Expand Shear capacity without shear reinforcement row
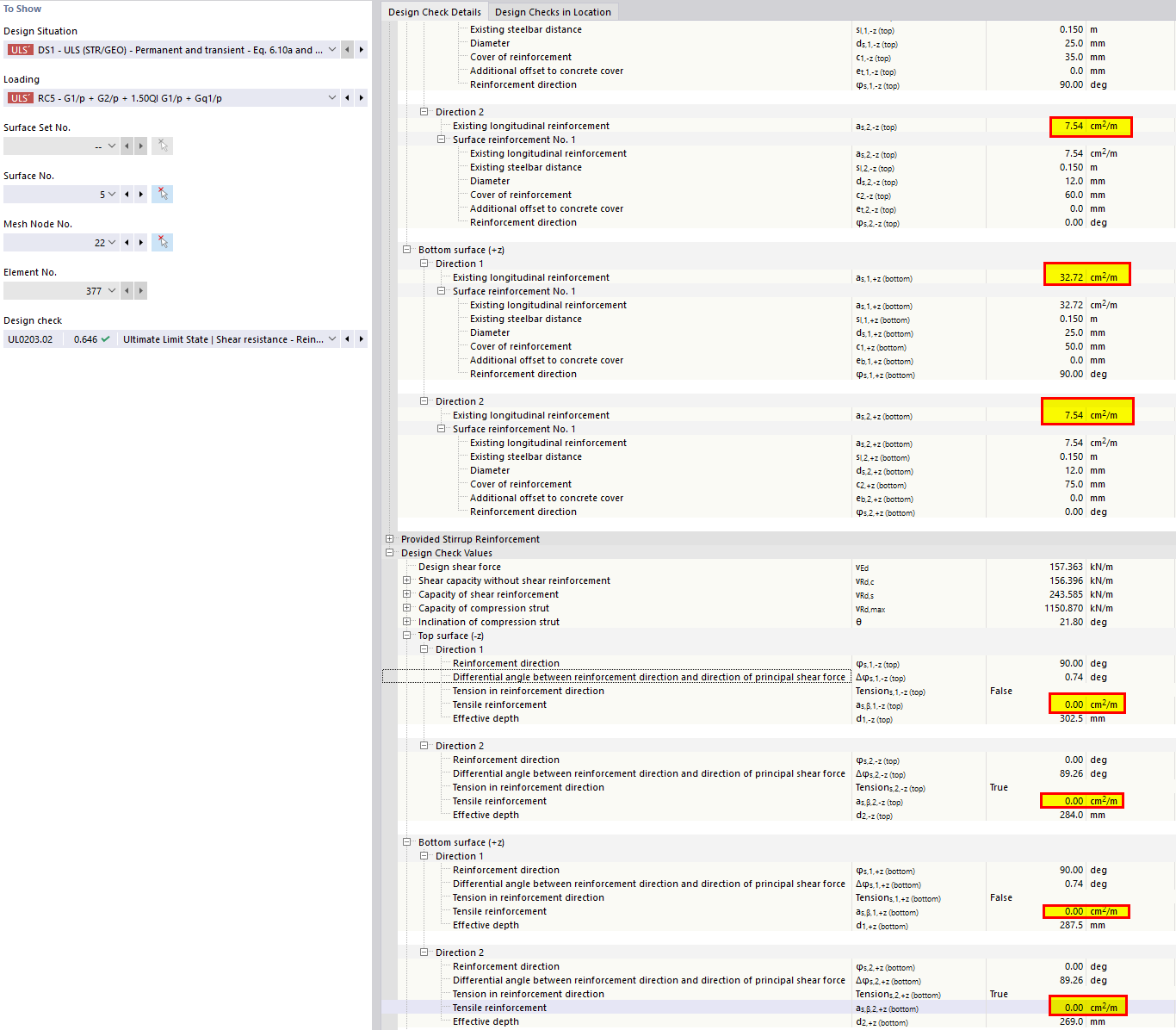This screenshot has height=1030, width=1176. point(407,580)
